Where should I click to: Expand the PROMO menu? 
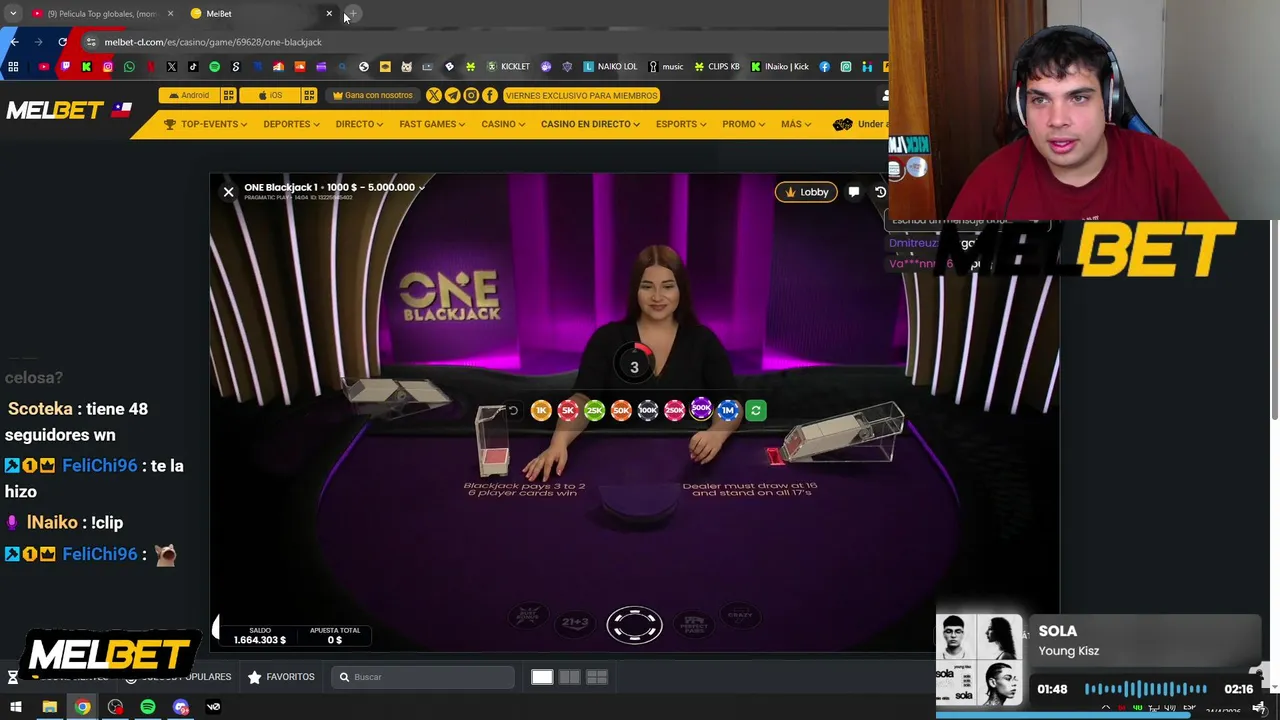[743, 124]
